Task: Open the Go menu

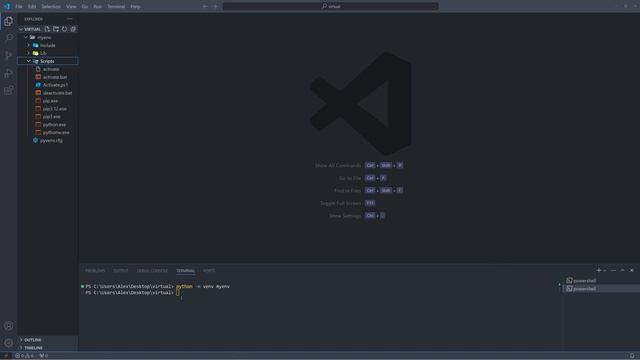Action: point(85,7)
